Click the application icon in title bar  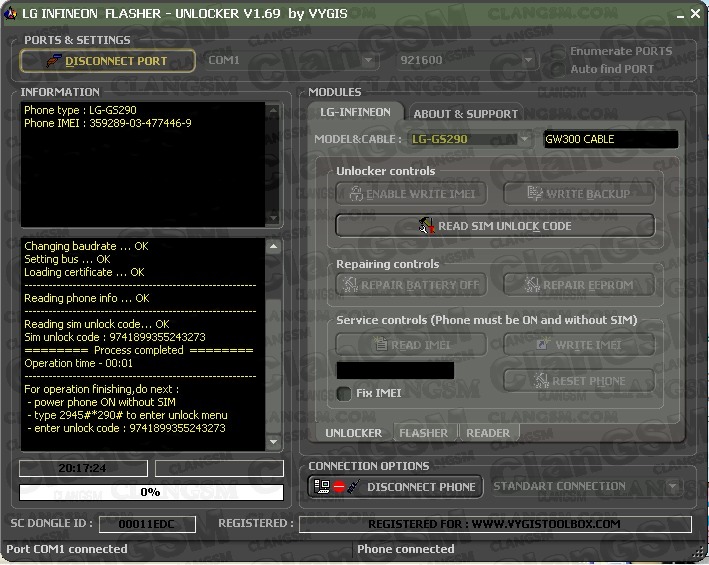(x=10, y=14)
